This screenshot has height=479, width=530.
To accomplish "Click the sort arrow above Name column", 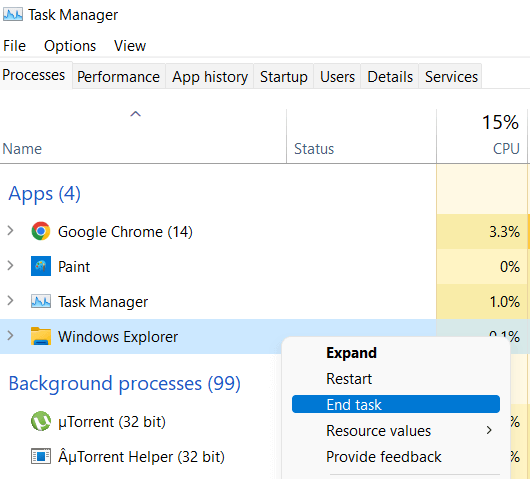I will click(x=136, y=114).
